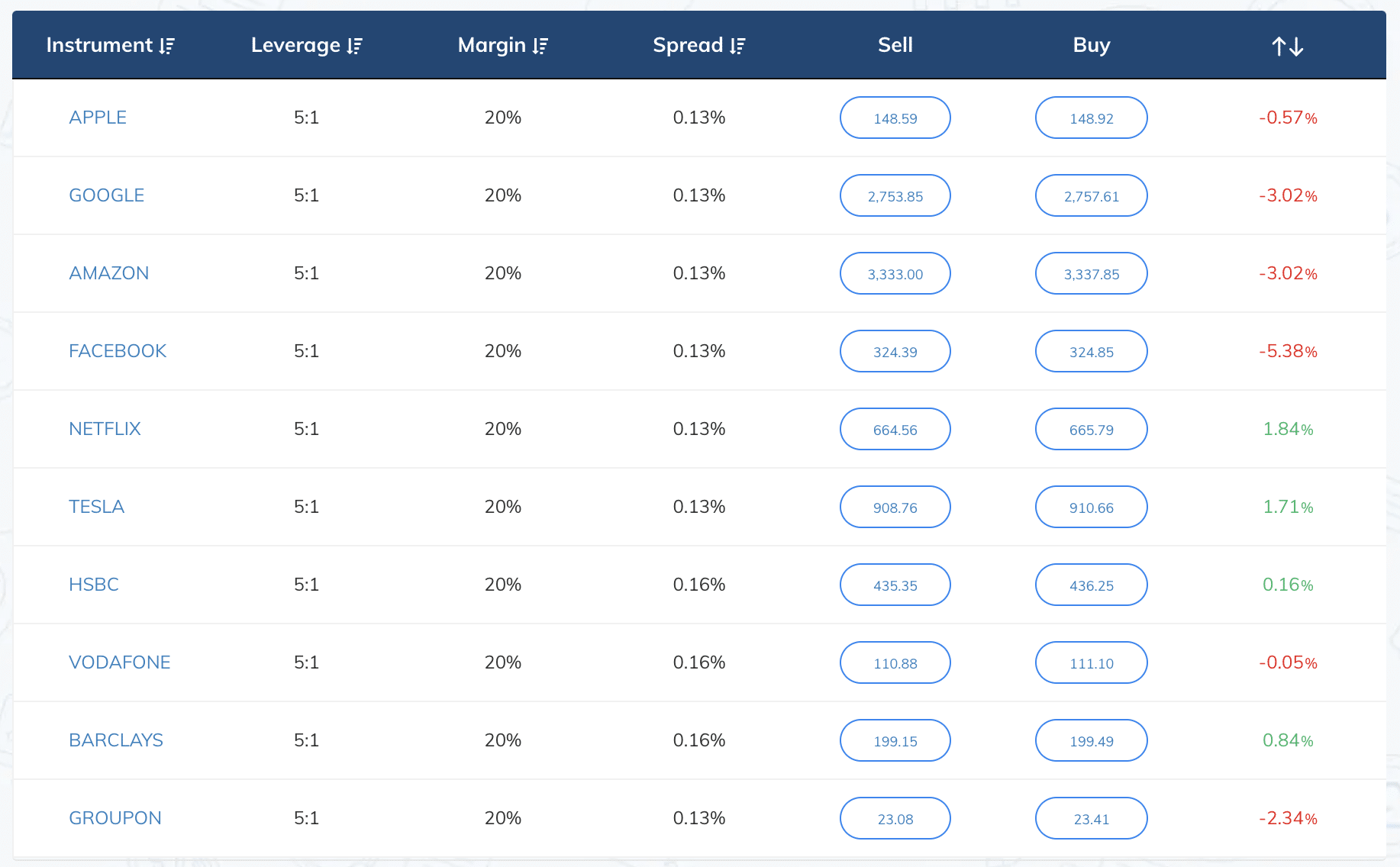
Task: Click the 20% margin in GOOGLE row
Action: tap(503, 195)
